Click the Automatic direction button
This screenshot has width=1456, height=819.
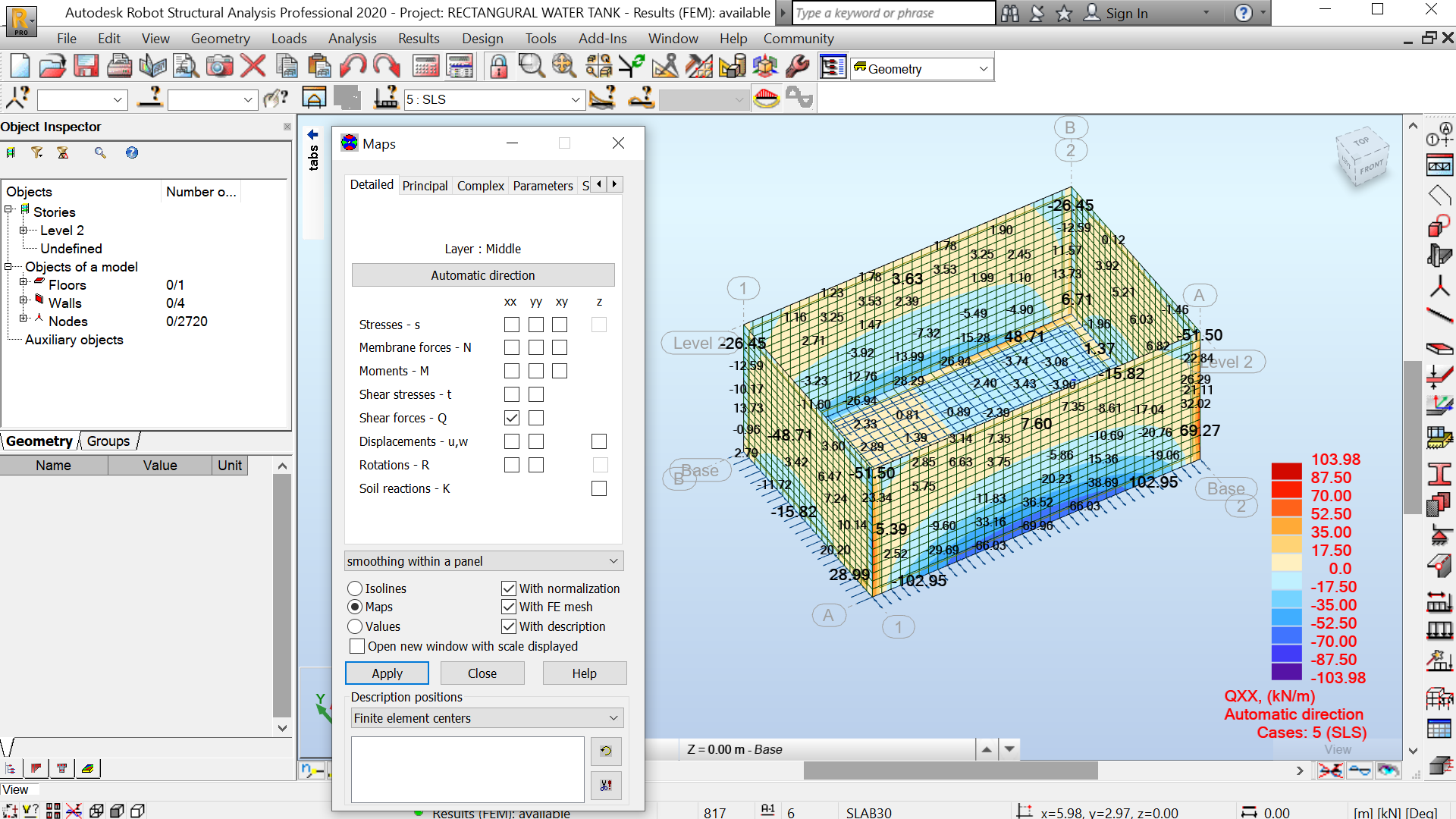click(483, 275)
